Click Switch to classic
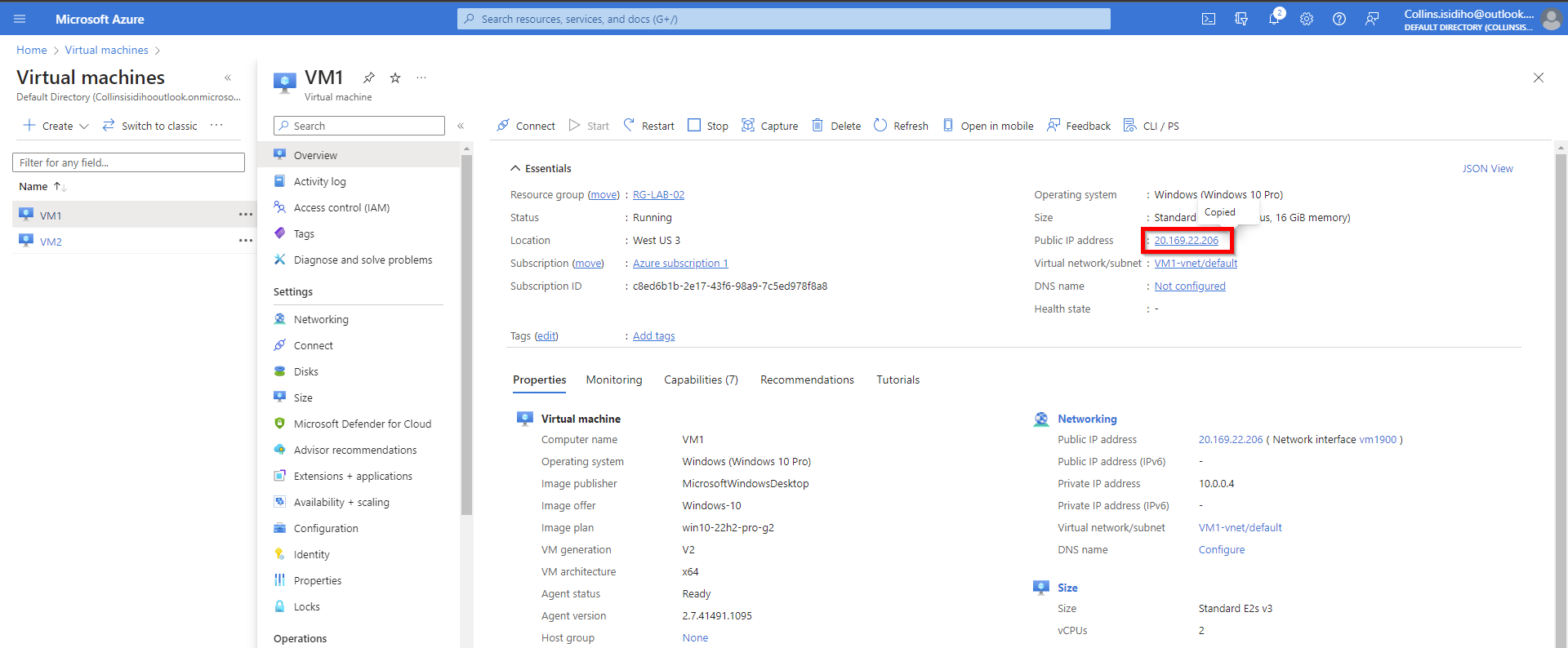1568x648 pixels. click(x=150, y=126)
